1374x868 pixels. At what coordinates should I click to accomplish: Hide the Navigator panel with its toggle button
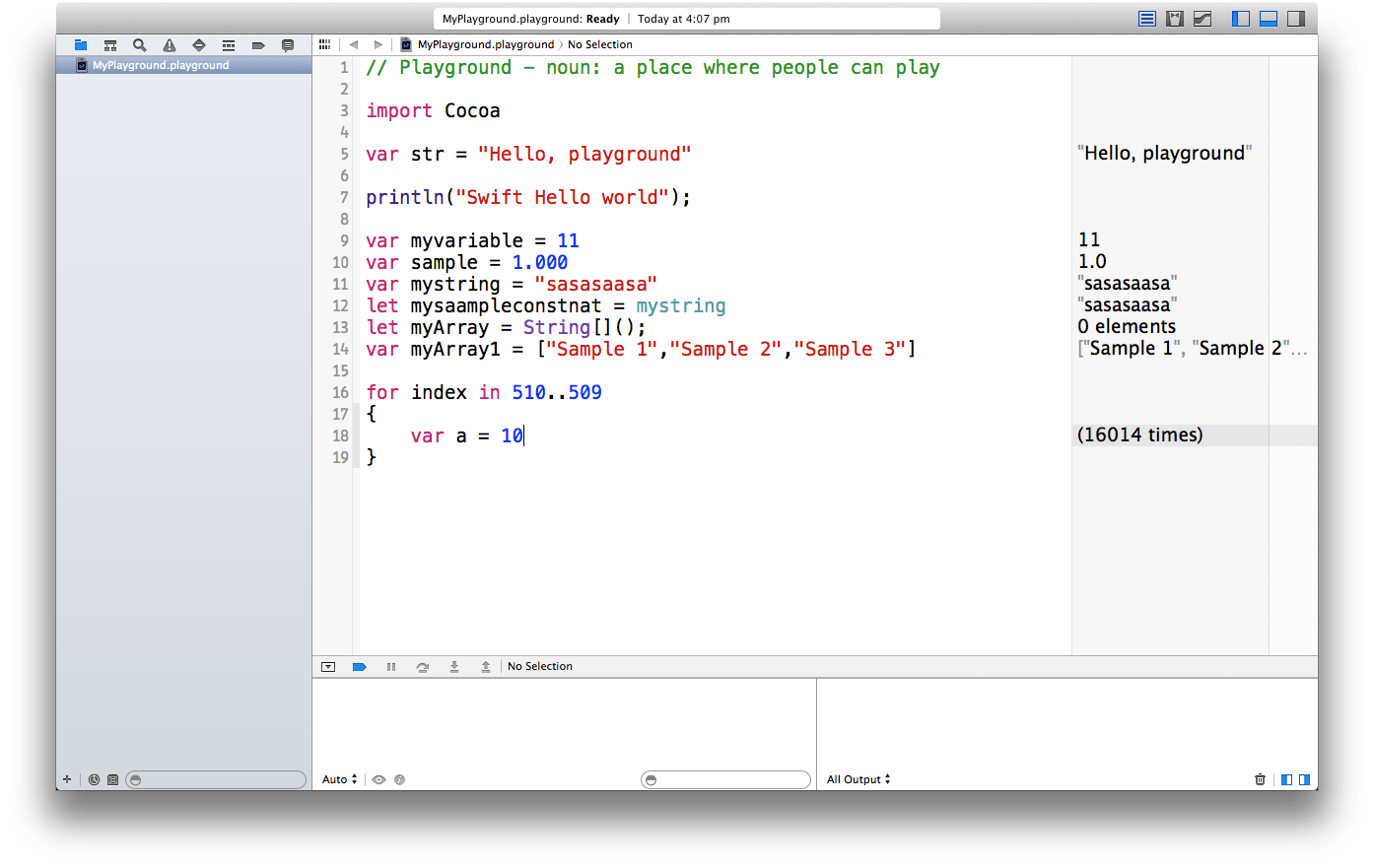[x=1241, y=18]
